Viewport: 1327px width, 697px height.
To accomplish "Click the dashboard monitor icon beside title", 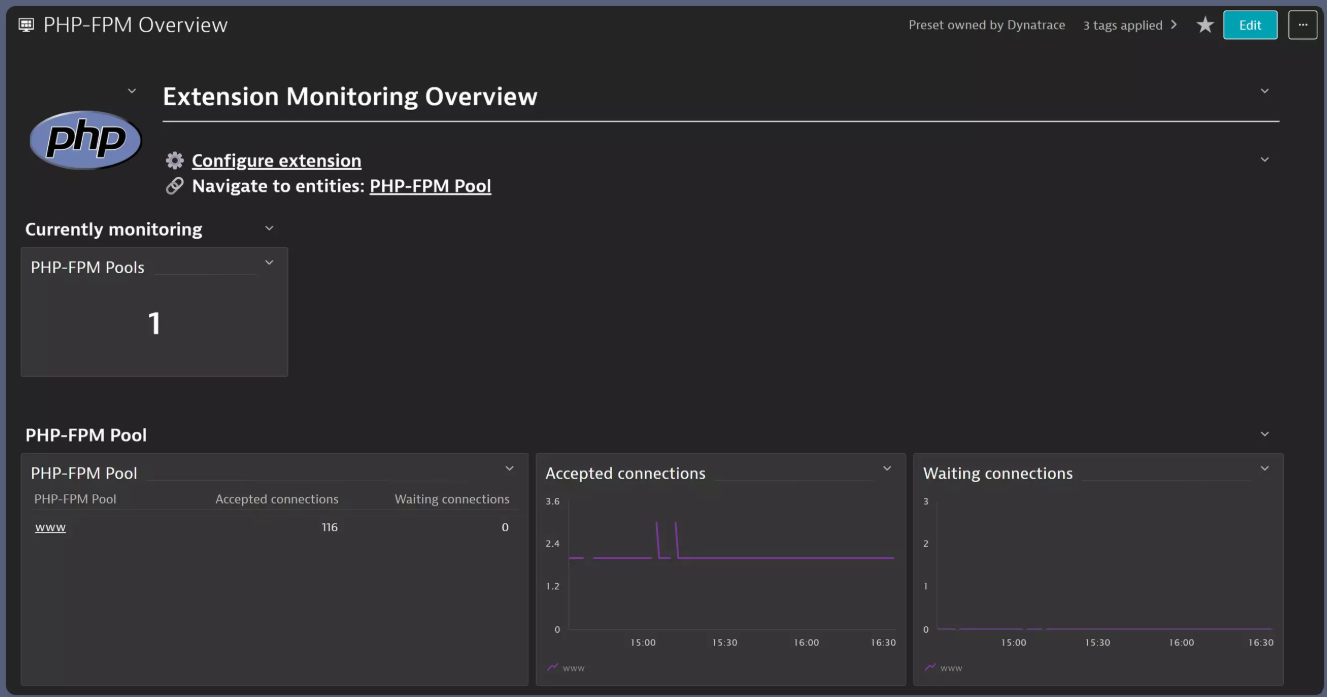I will point(27,25).
